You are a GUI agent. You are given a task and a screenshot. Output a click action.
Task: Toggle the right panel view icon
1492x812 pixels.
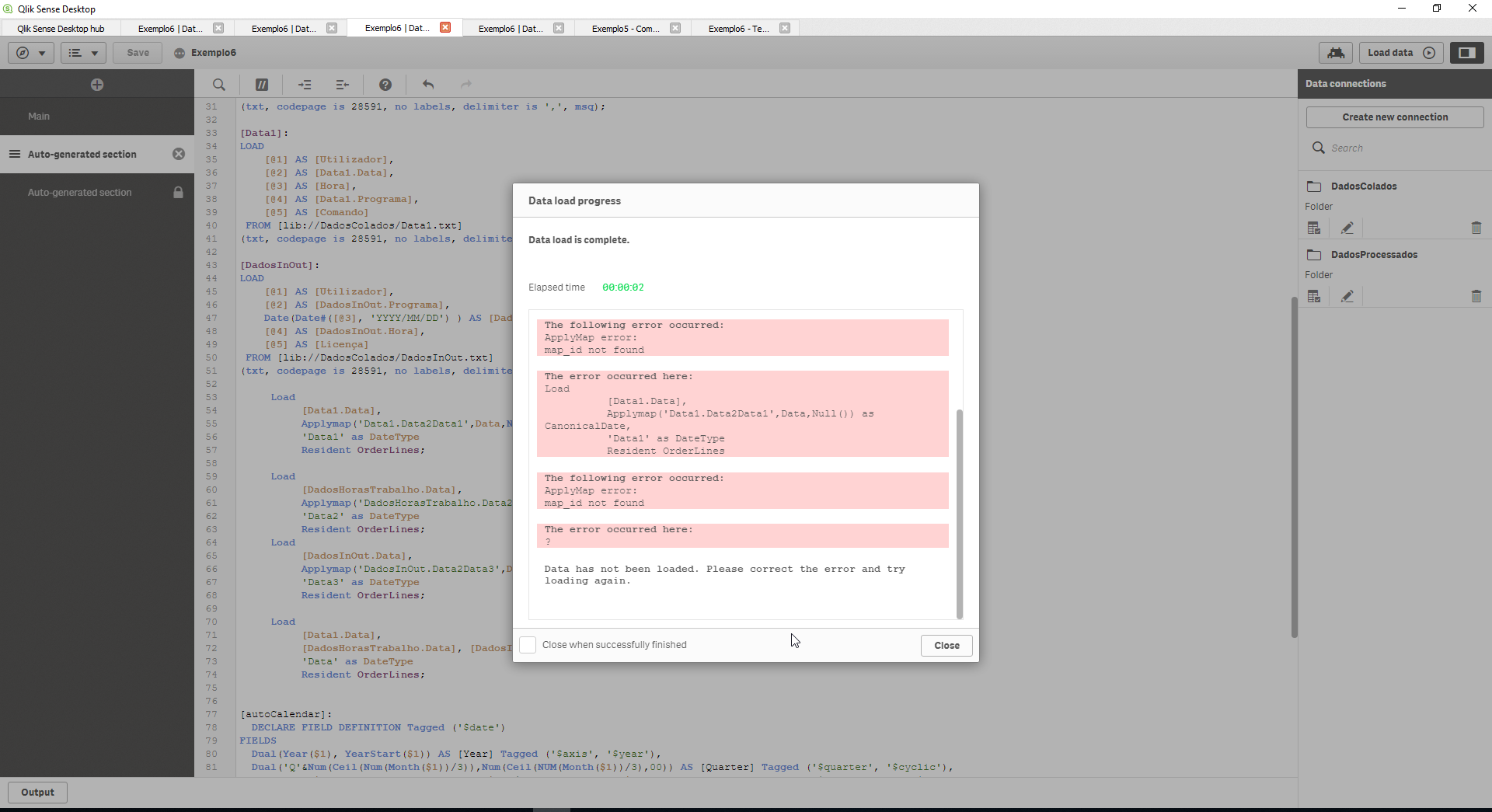point(1467,53)
